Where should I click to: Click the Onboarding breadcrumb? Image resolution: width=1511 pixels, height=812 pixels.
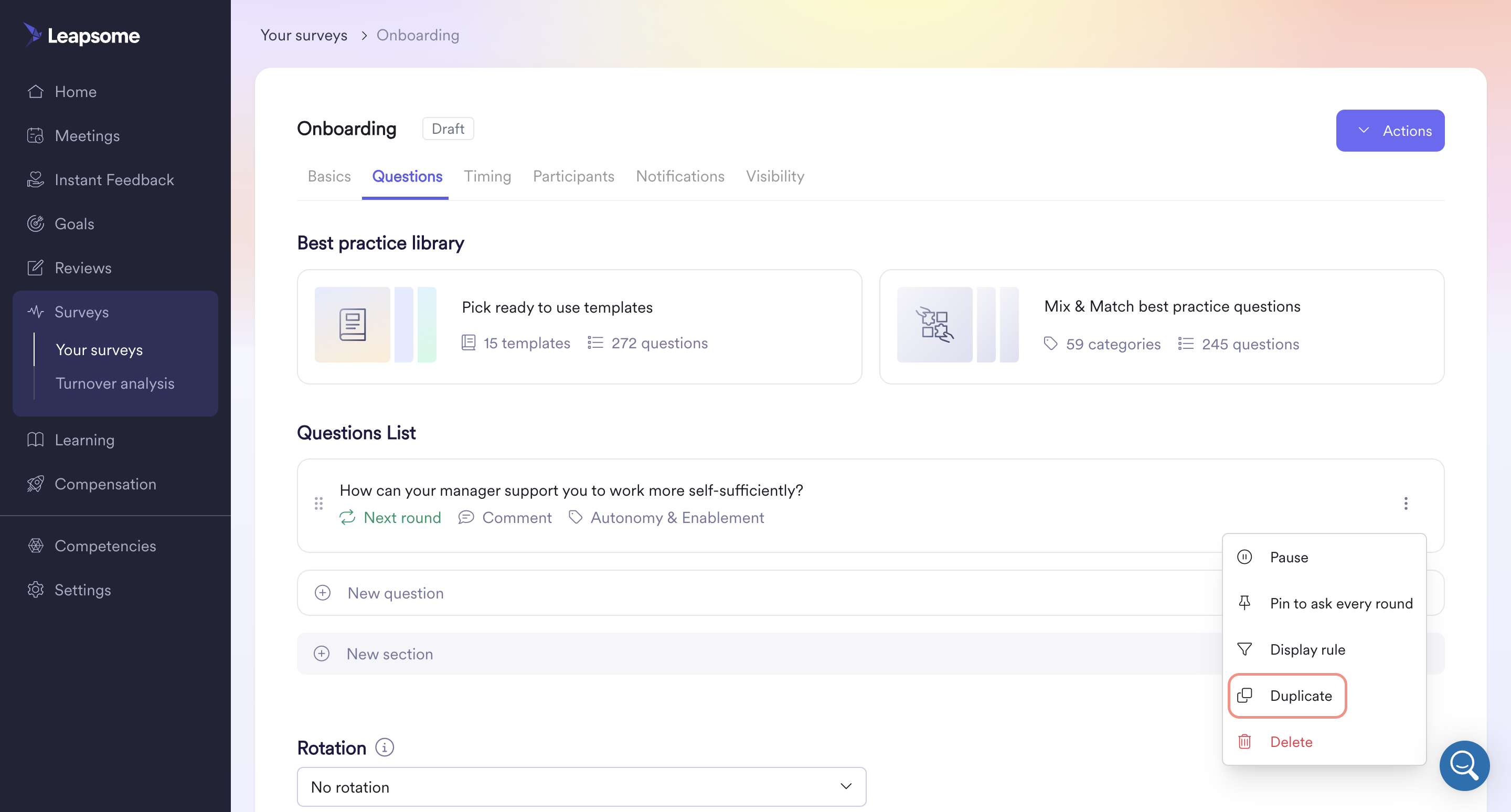(418, 35)
